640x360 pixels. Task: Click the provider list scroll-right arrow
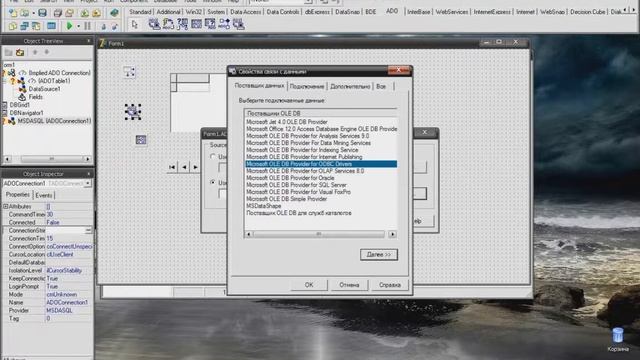[x=392, y=234]
